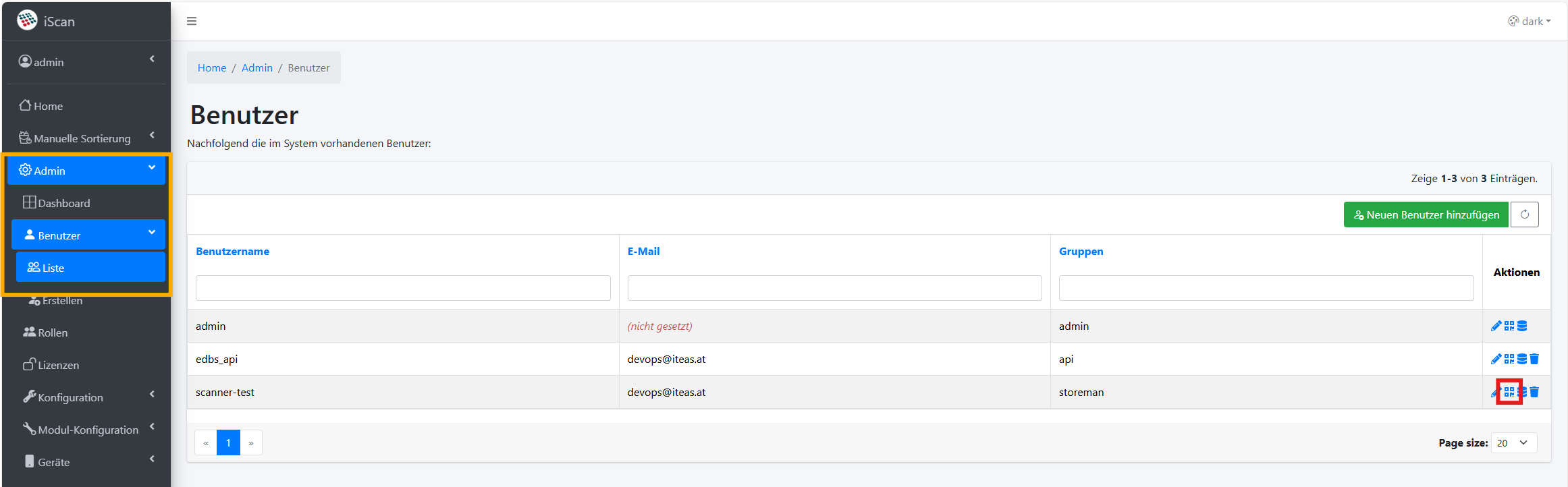
Task: Click the iScan logo
Action: [x=28, y=21]
